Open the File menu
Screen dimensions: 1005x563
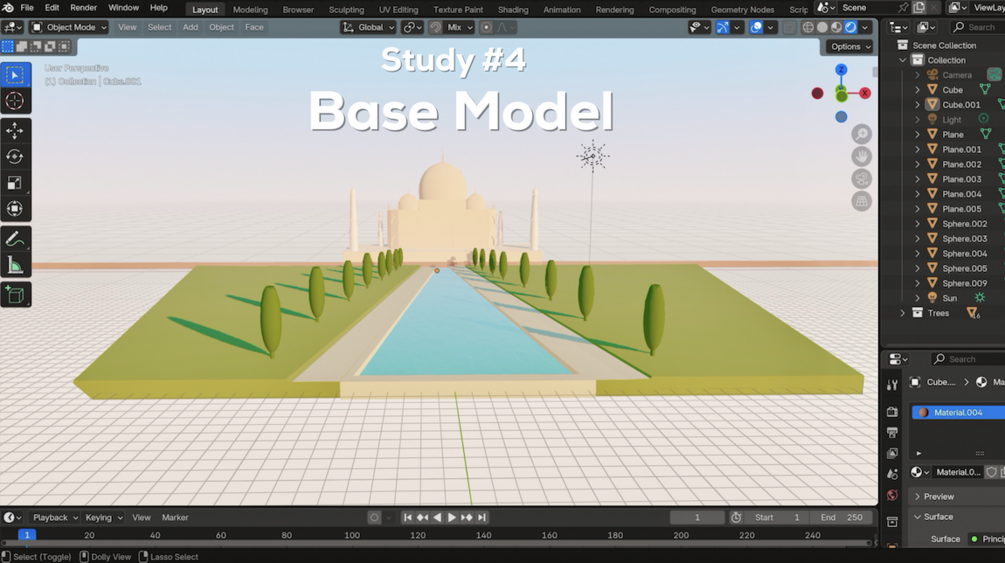click(27, 8)
